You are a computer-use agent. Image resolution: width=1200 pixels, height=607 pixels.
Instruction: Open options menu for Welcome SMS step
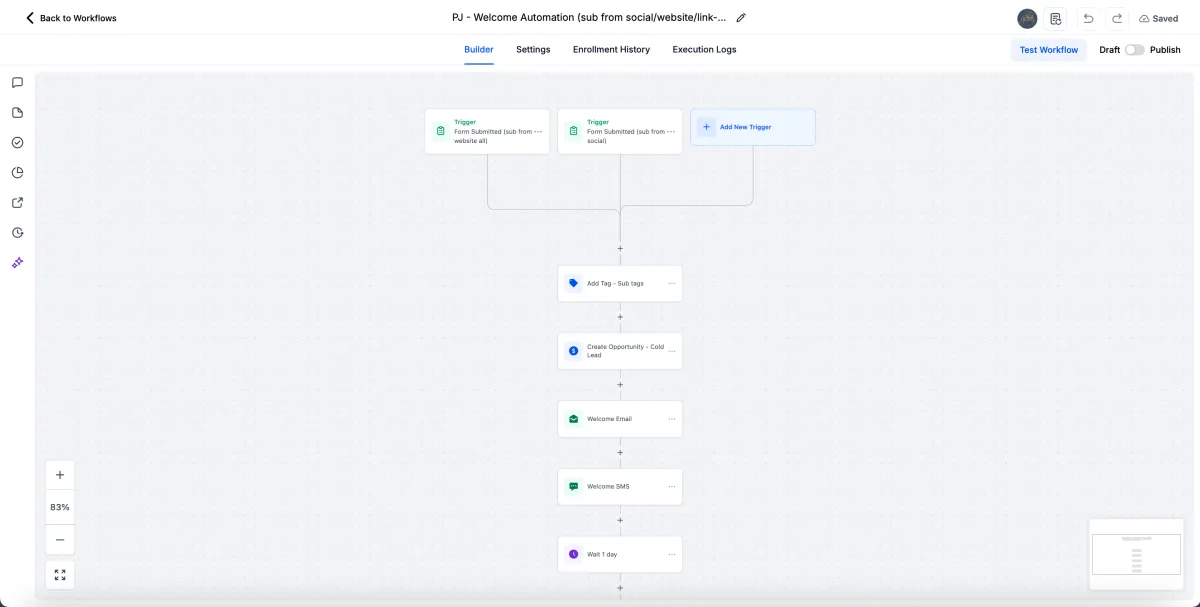672,487
